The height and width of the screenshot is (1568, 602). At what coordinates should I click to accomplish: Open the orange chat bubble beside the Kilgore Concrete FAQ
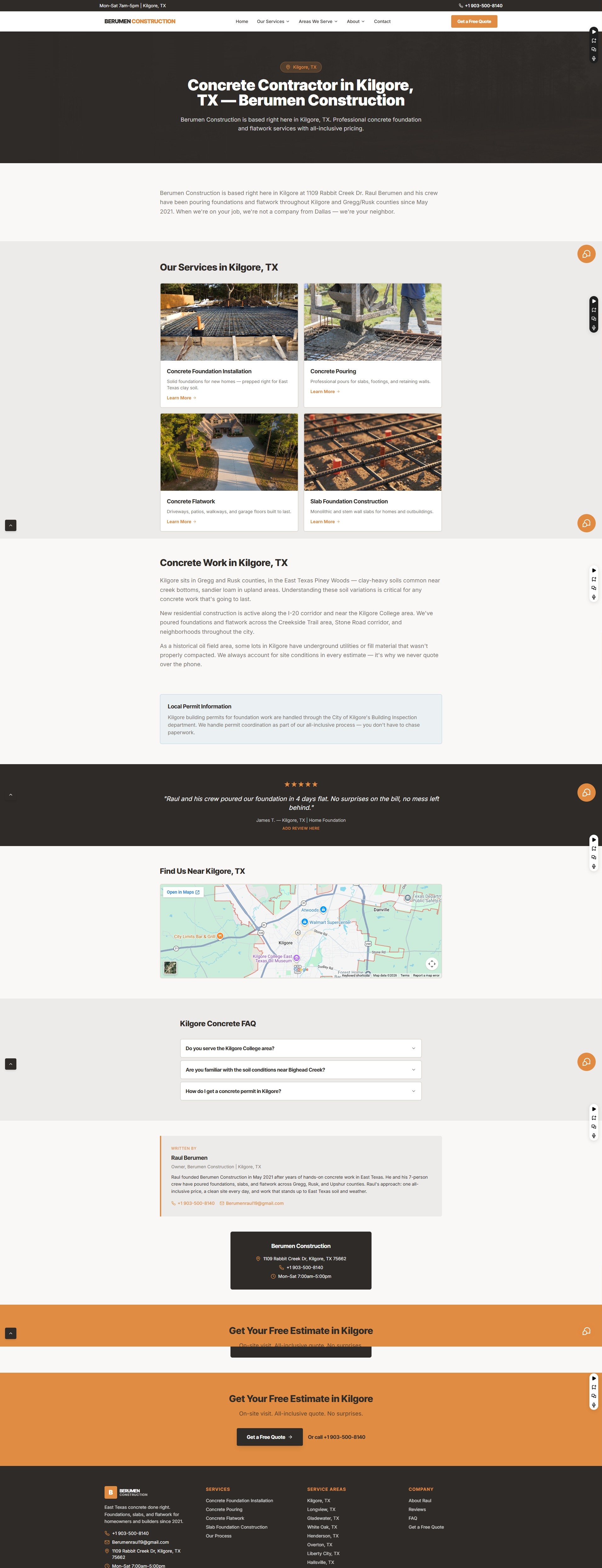coord(586,1062)
